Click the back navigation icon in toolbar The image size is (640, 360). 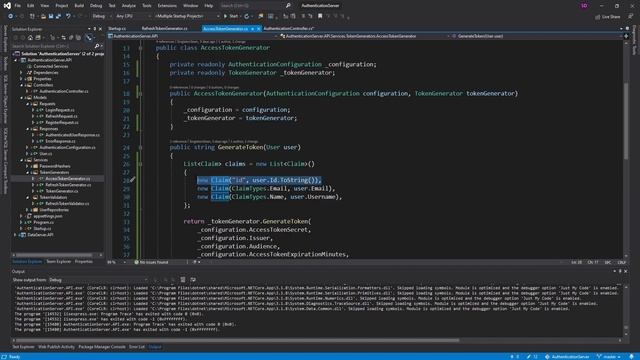(x=11, y=16)
